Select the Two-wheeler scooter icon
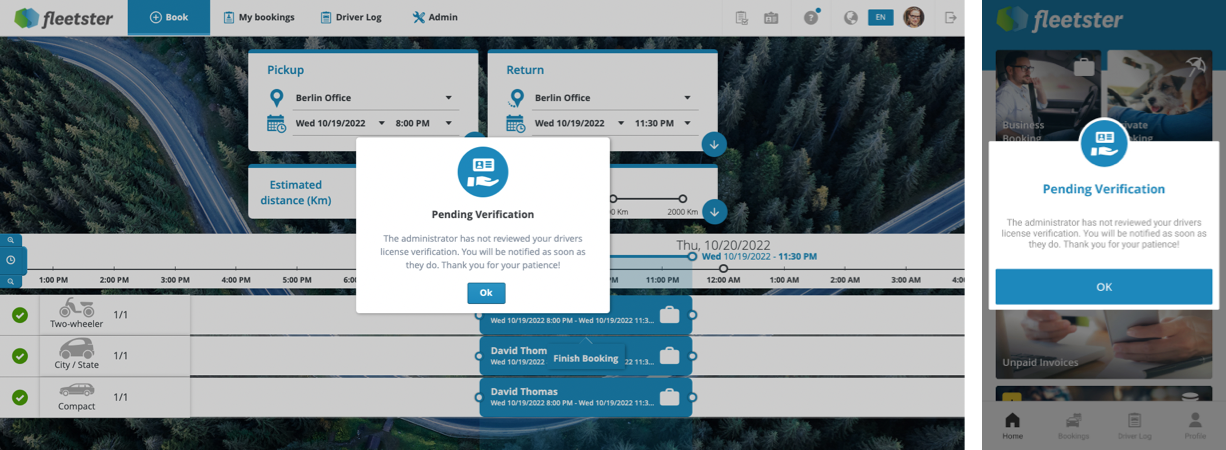 click(x=77, y=308)
